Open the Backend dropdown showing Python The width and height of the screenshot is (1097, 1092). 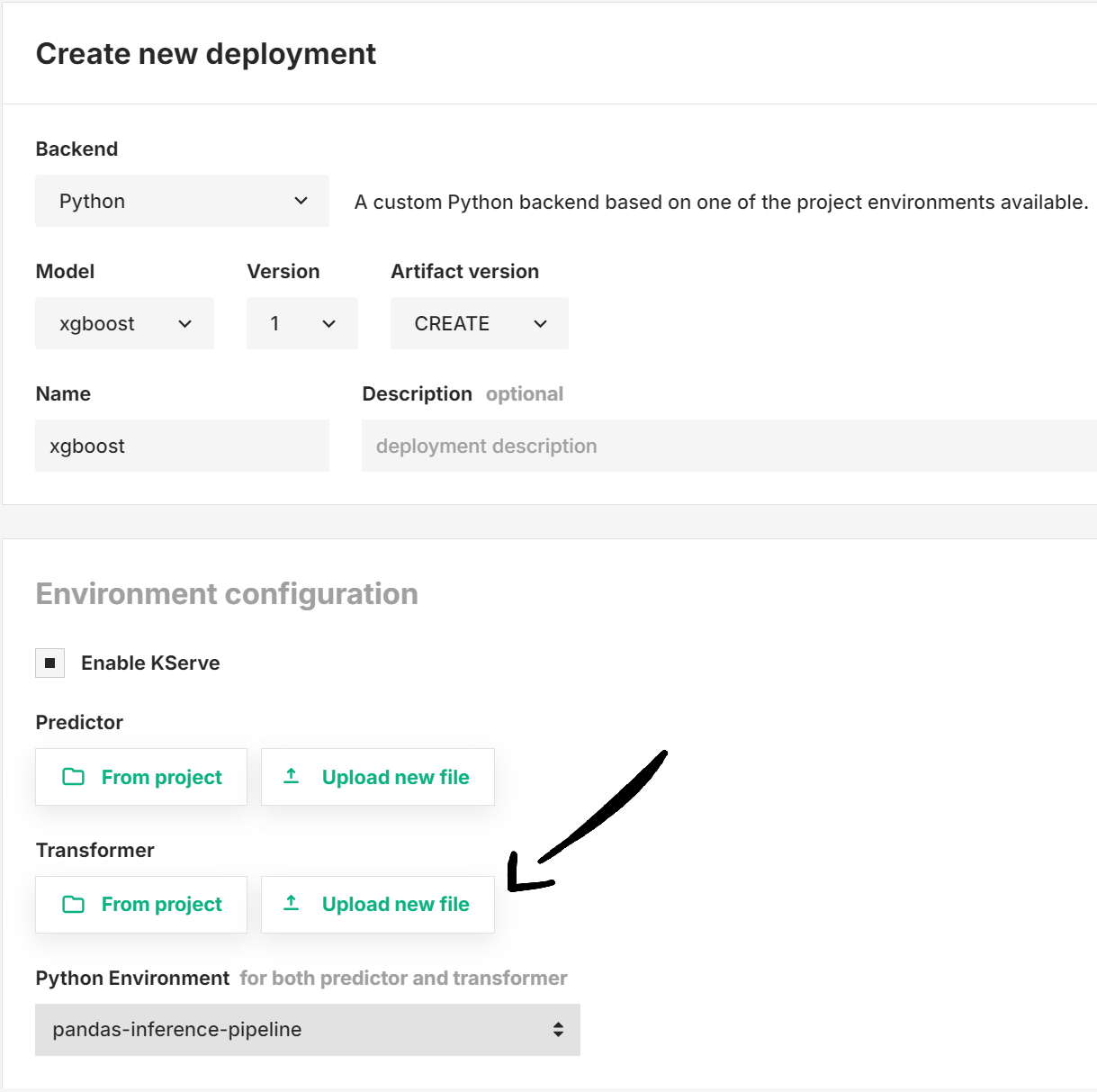click(180, 201)
